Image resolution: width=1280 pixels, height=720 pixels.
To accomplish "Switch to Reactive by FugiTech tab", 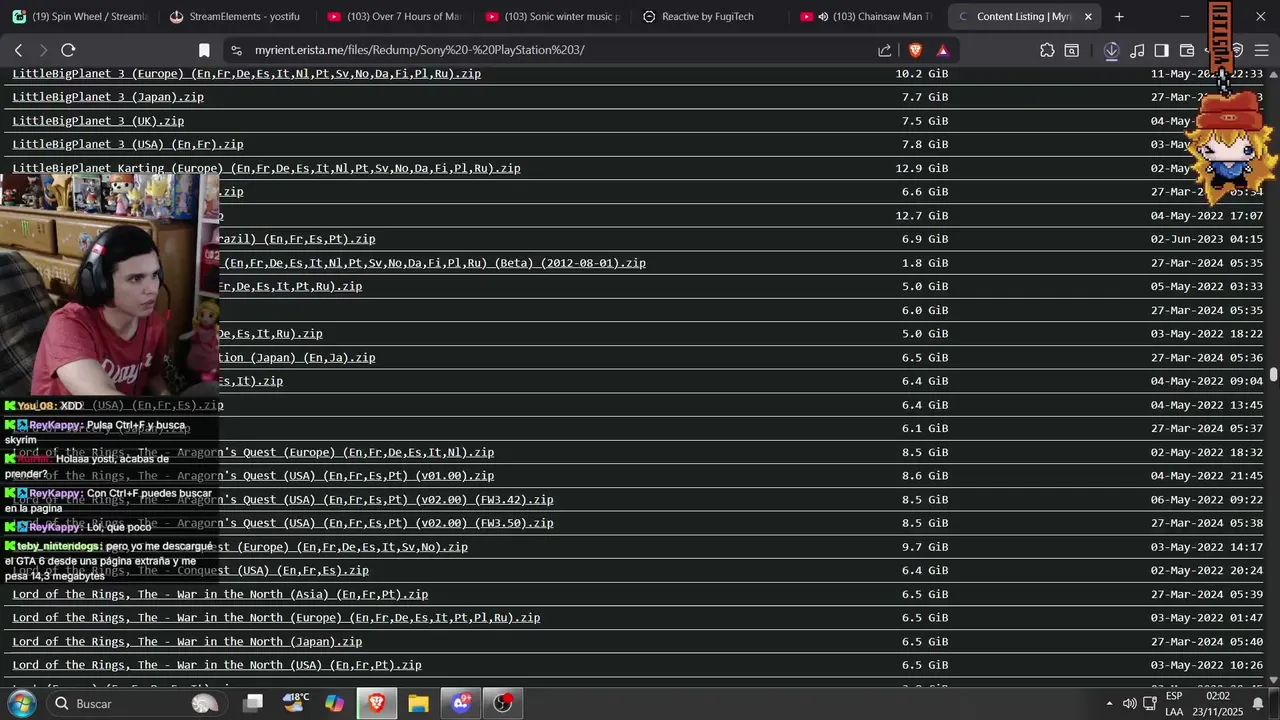I will pyautogui.click(x=710, y=16).
